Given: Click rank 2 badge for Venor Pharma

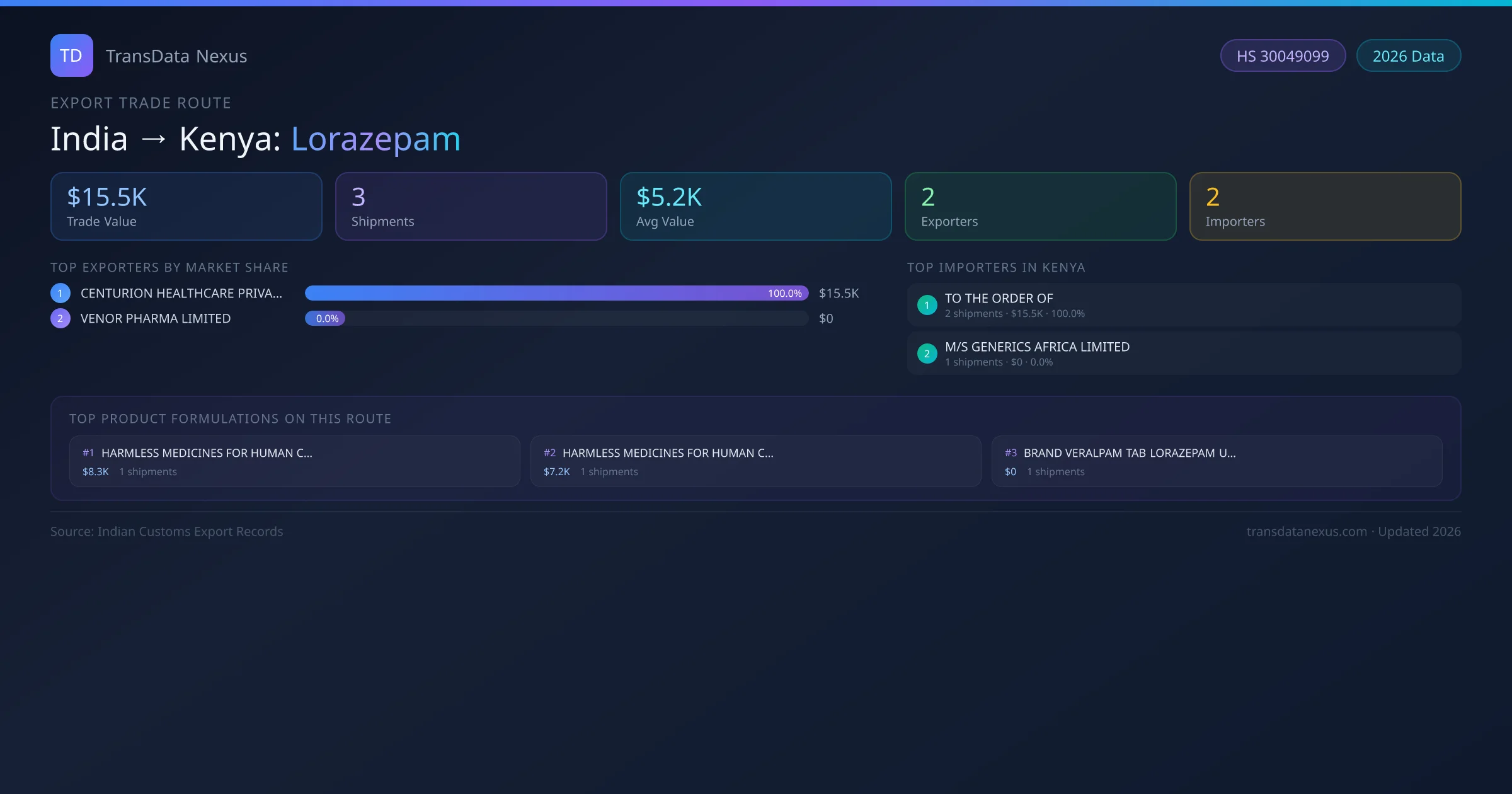Looking at the screenshot, I should 60,318.
